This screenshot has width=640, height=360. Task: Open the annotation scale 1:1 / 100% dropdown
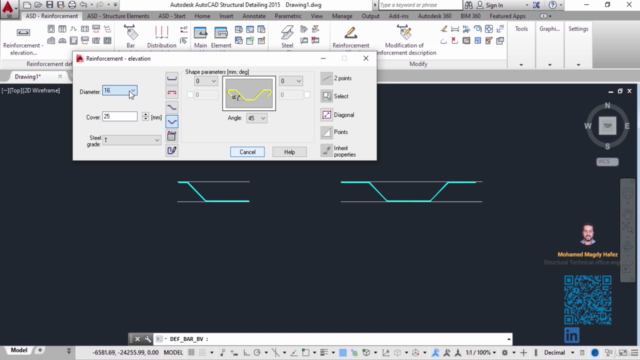click(481, 353)
